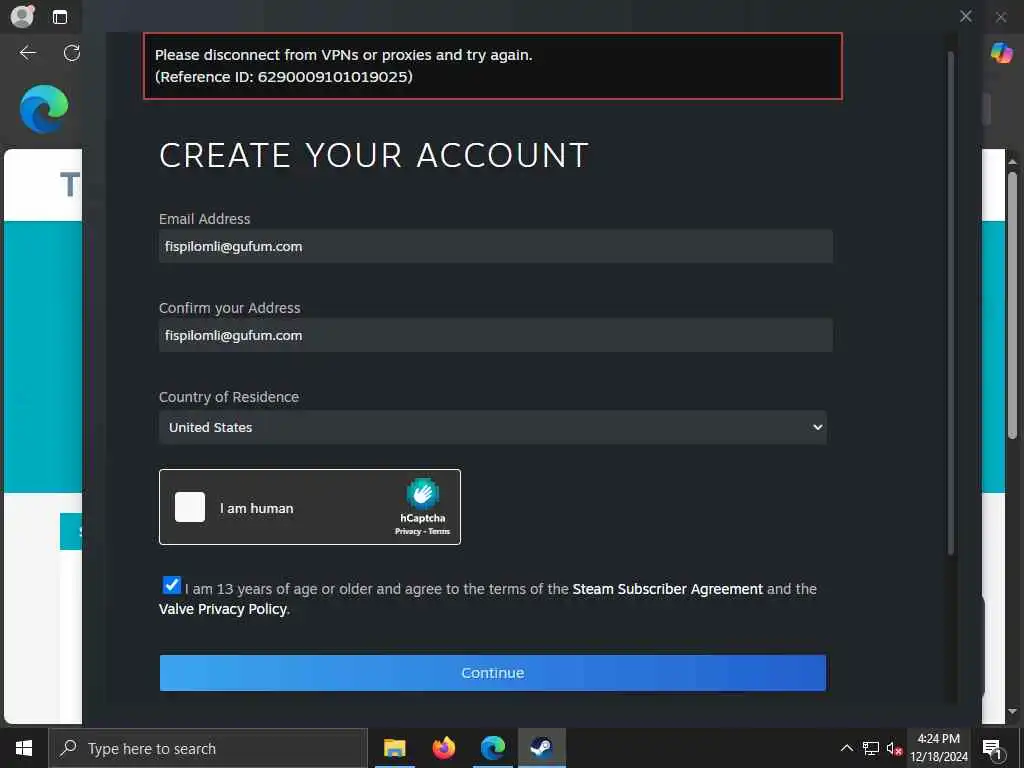Click the muted volume icon in tray
Image resolution: width=1024 pixels, height=768 pixels.
894,748
